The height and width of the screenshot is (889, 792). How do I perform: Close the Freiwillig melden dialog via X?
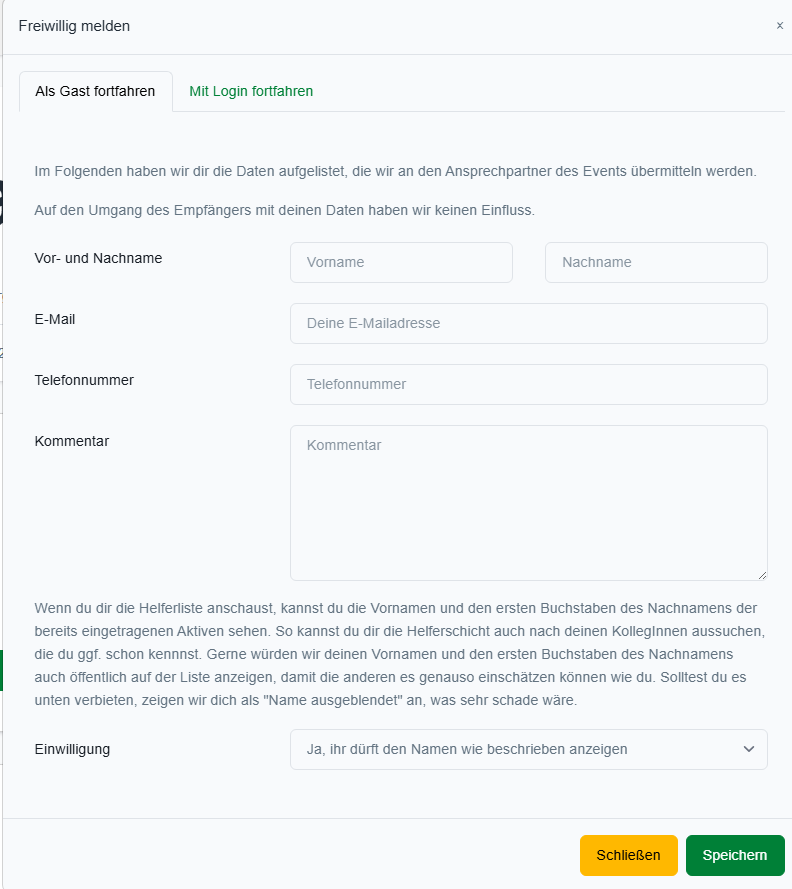click(780, 26)
